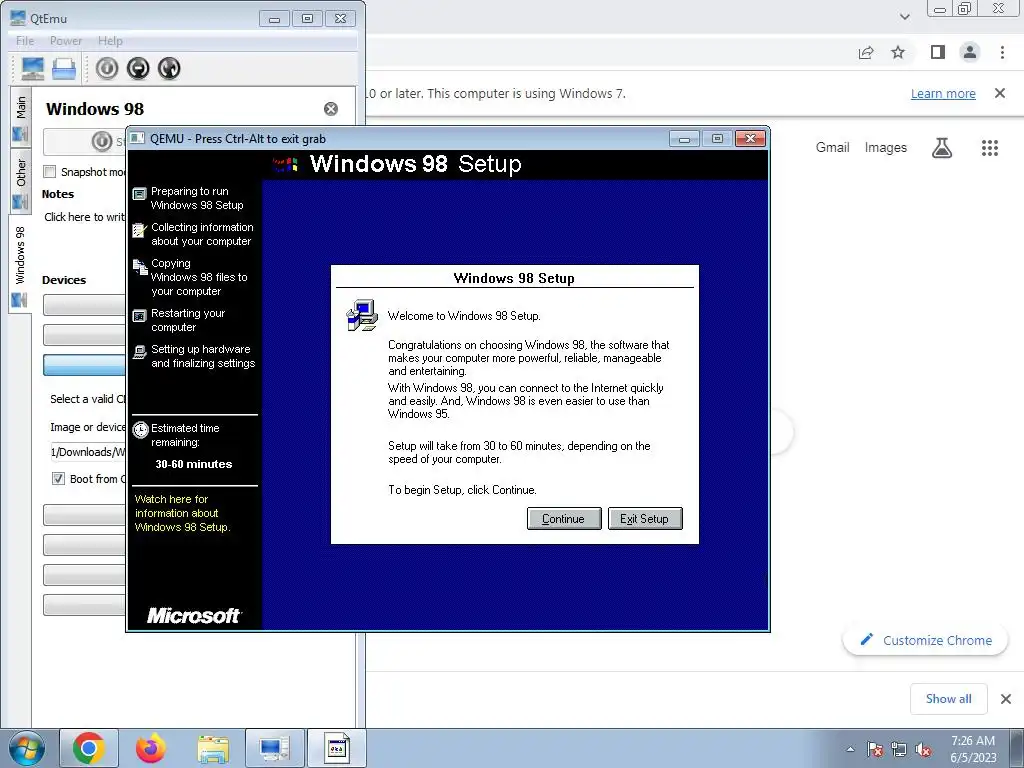Click Exit Setup button
1024x768 pixels.
pyautogui.click(x=645, y=519)
